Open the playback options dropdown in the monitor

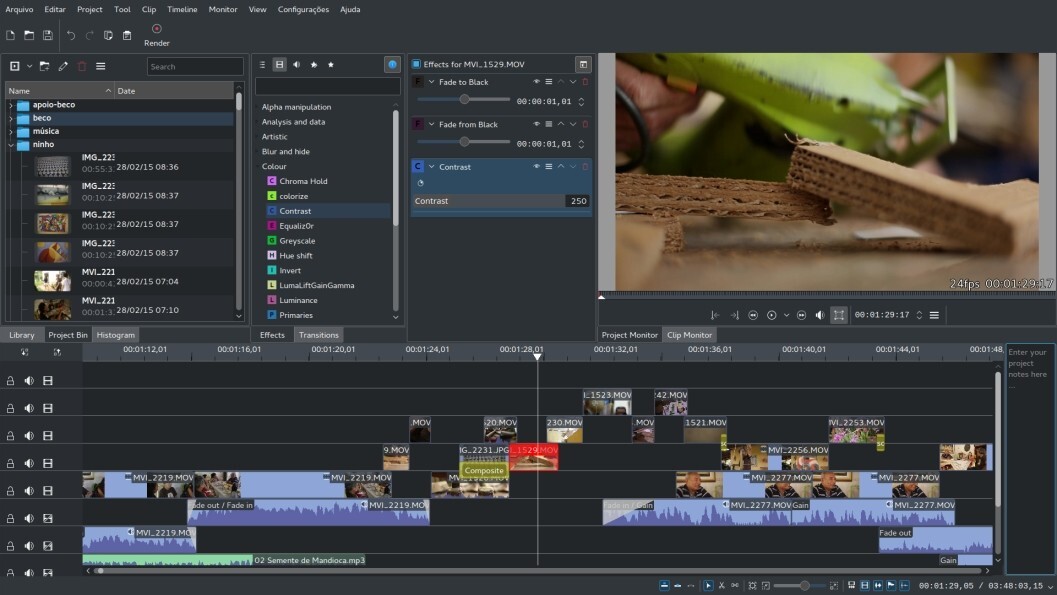(786, 314)
